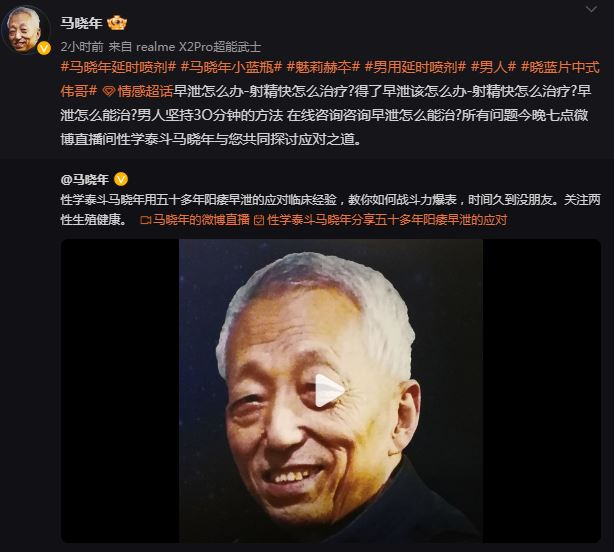614x552 pixels.
Task: Click the diamond super-topic icon before 情感超话
Action: coord(108,92)
